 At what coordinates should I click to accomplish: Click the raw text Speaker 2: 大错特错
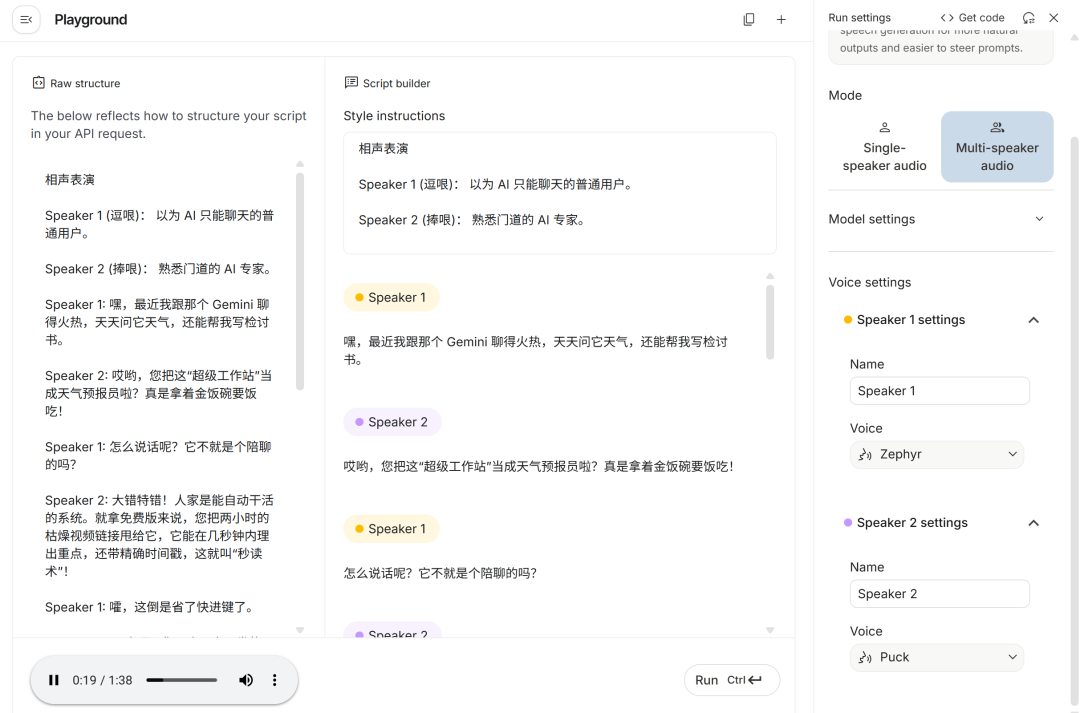159,535
